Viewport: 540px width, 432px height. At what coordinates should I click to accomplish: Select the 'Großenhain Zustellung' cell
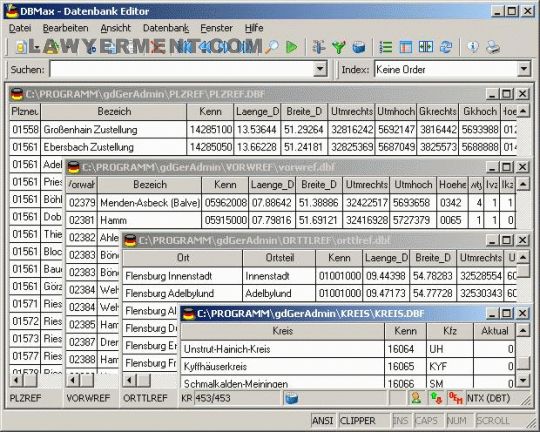pyautogui.click(x=113, y=130)
